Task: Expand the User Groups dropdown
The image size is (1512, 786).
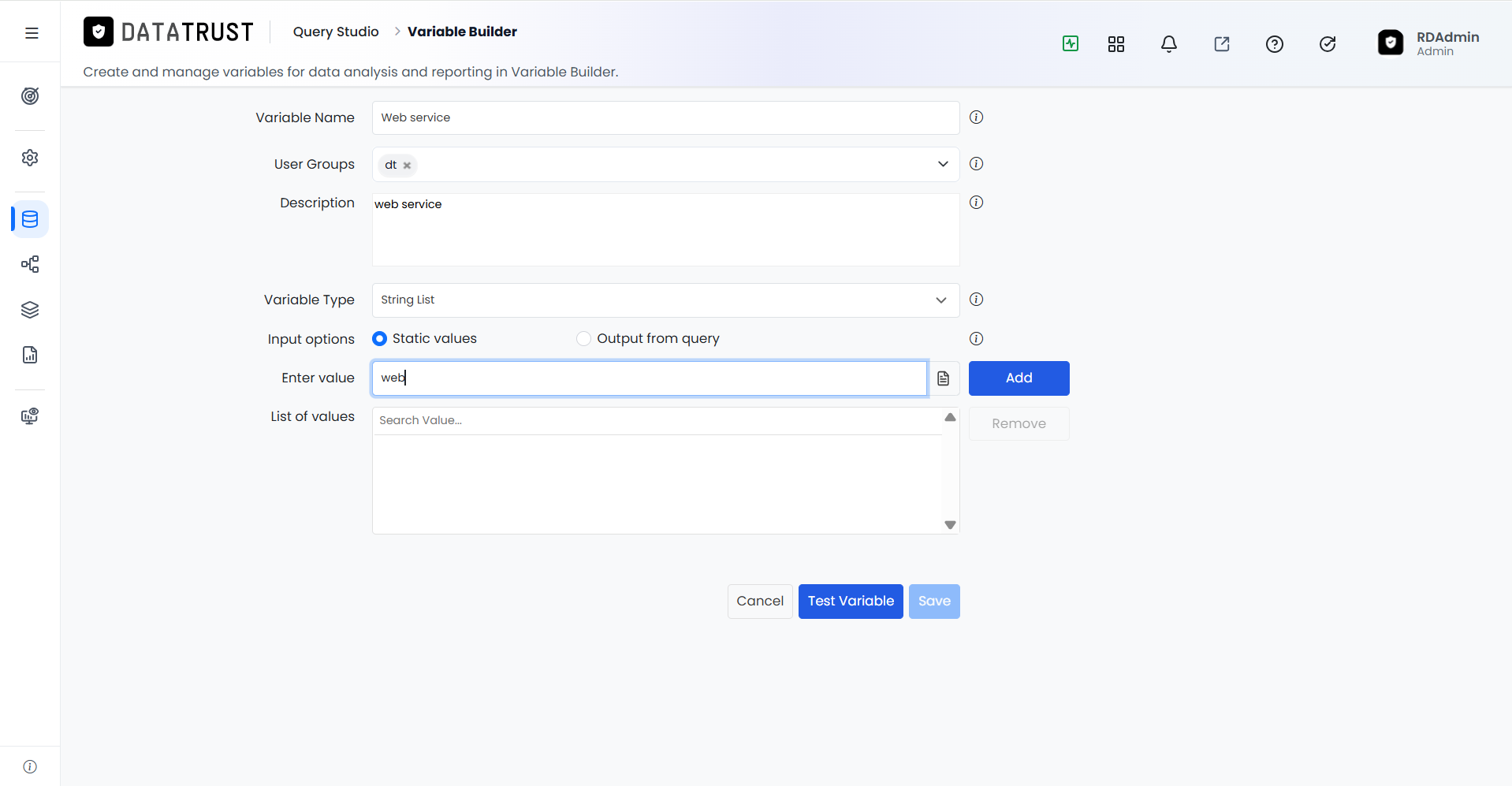Action: [x=943, y=164]
